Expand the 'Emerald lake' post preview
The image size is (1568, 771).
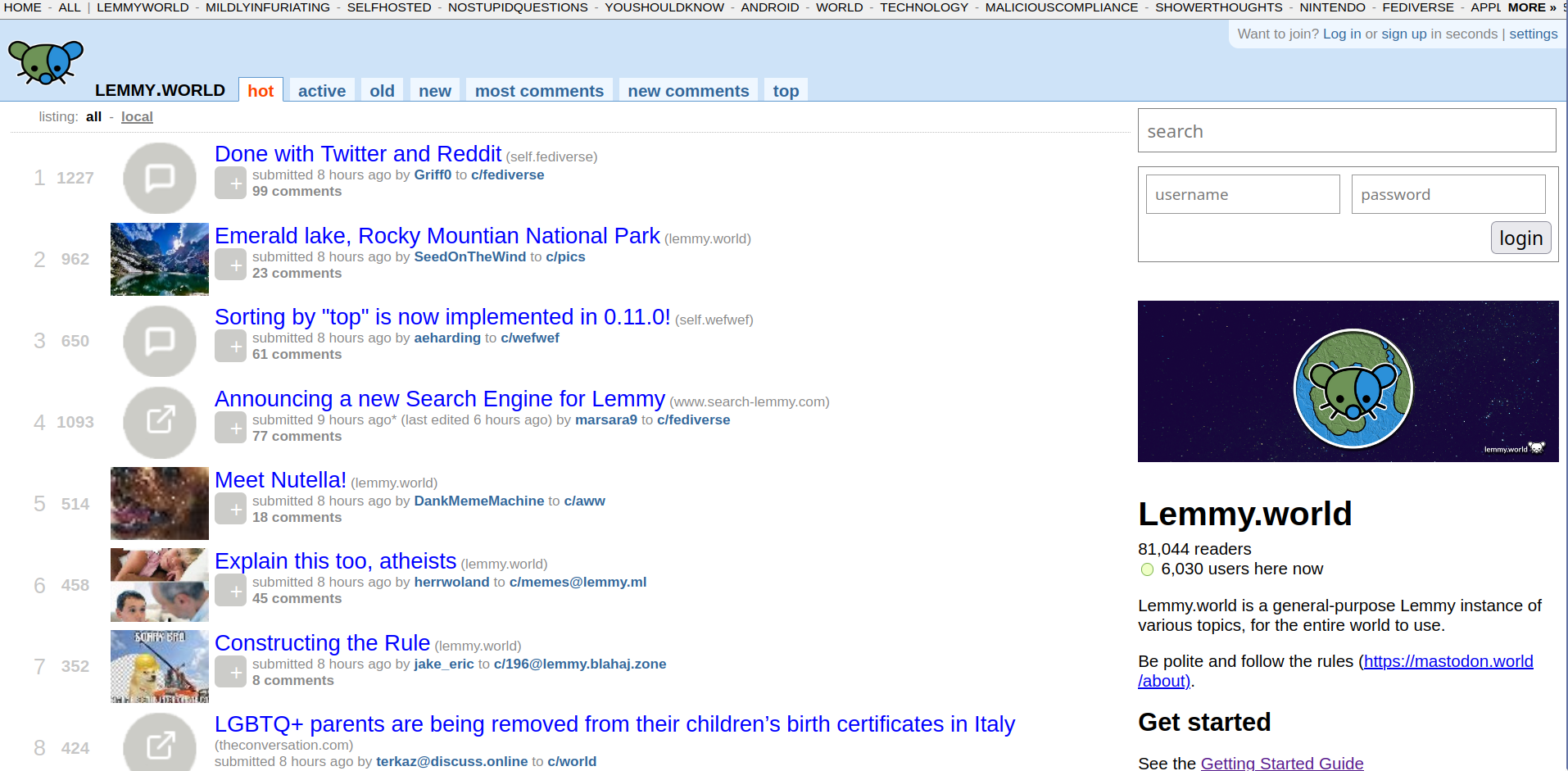[230, 265]
